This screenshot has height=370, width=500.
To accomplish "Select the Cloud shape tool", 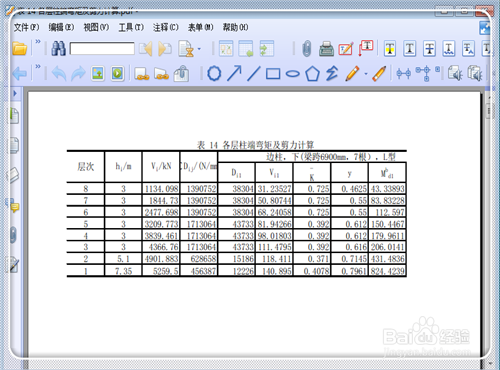I will coord(214,73).
